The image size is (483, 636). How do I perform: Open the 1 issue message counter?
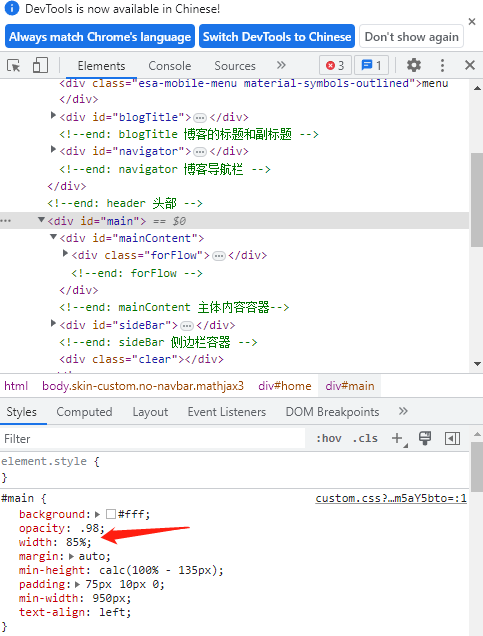pos(371,65)
